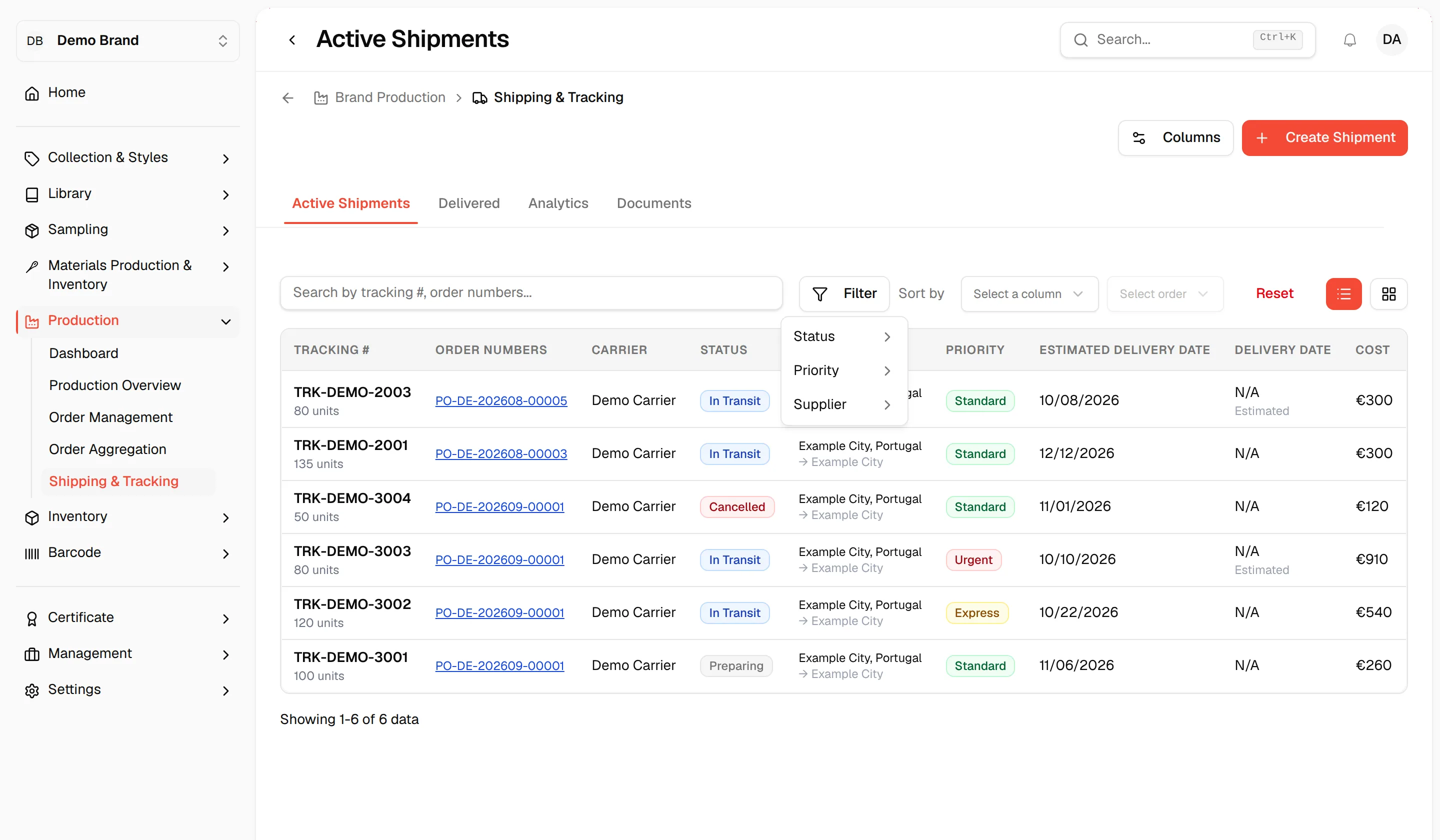Click the Shipping & Tracking truck breadcrumb icon

tap(480, 98)
